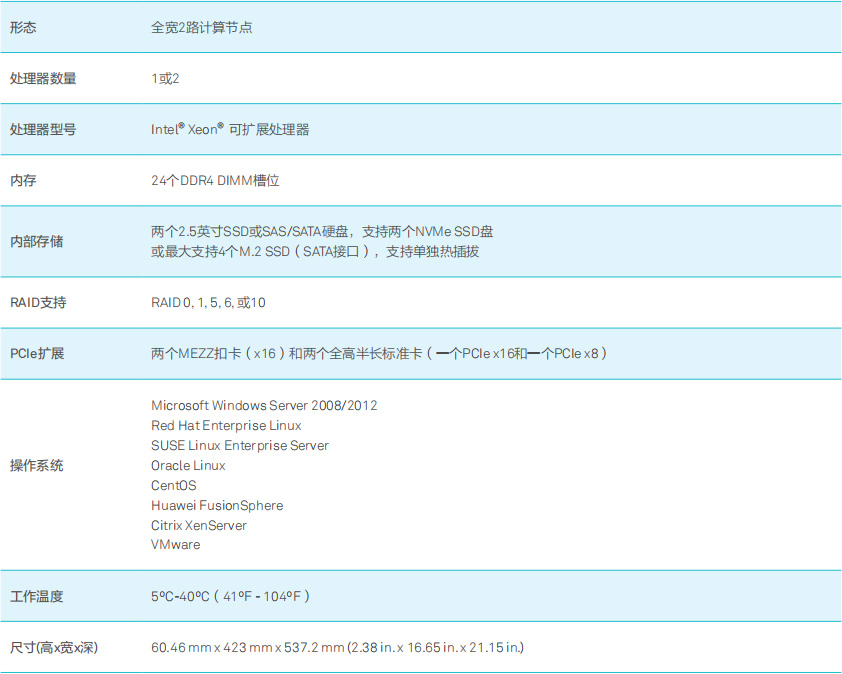Select the 全宽2路计算节点 value text
This screenshot has width=842, height=674.
point(201,28)
